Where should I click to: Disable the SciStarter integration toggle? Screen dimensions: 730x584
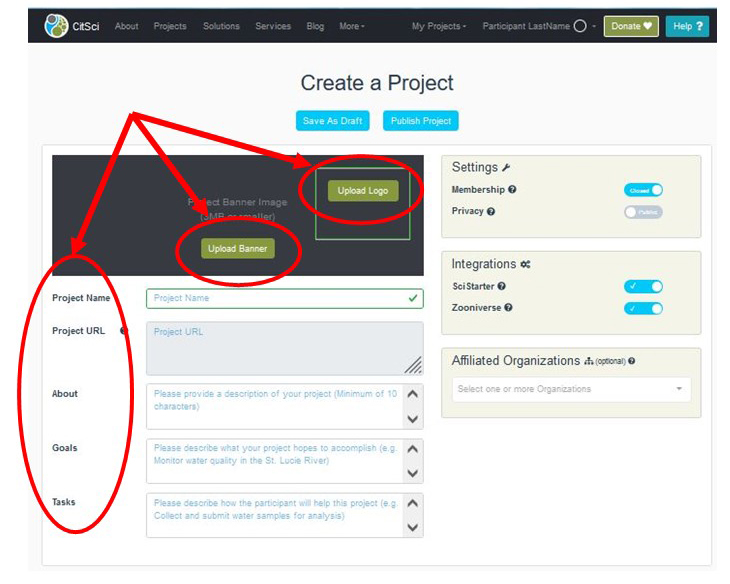tap(643, 286)
